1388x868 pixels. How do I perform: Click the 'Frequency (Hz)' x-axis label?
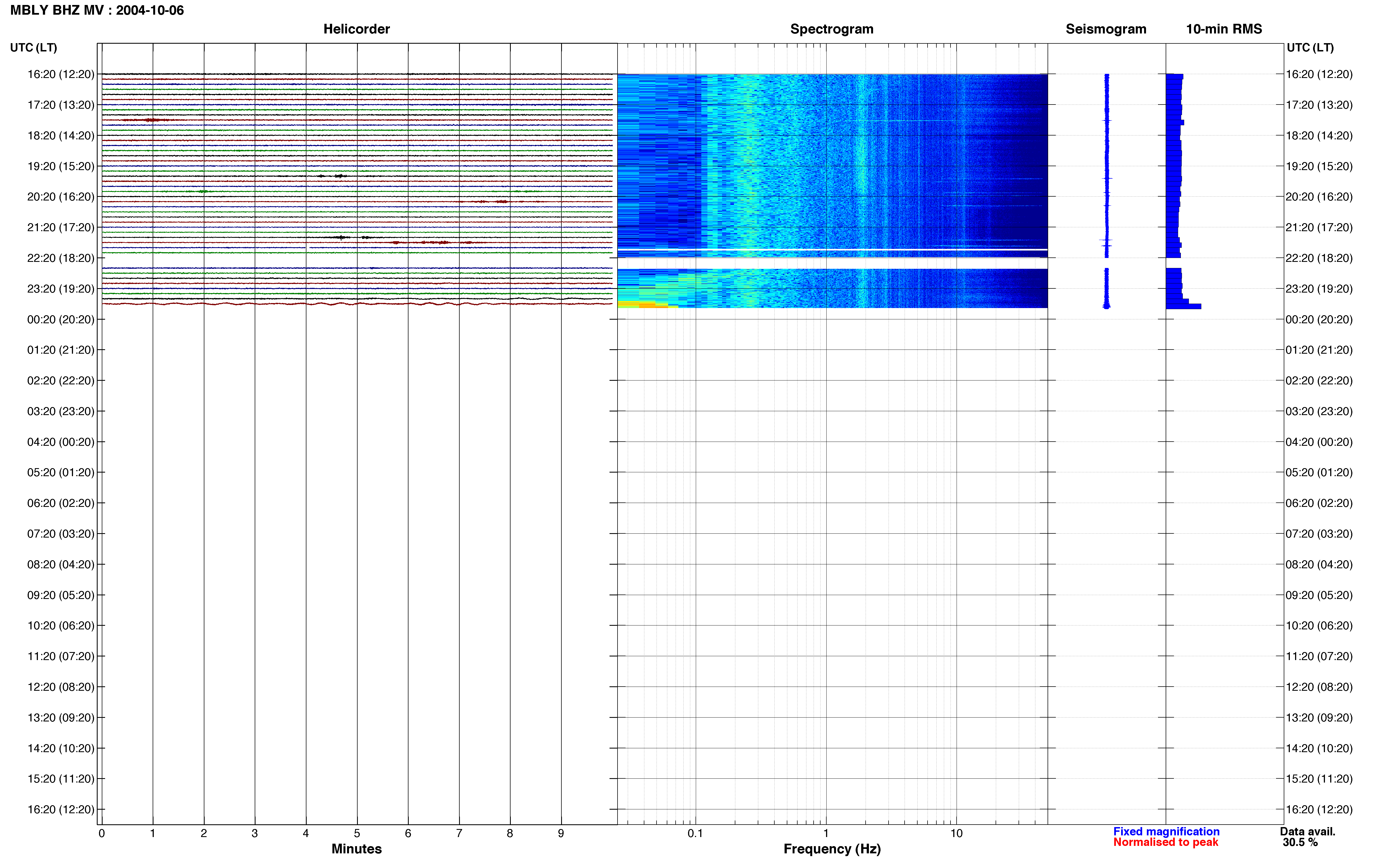[x=832, y=849]
